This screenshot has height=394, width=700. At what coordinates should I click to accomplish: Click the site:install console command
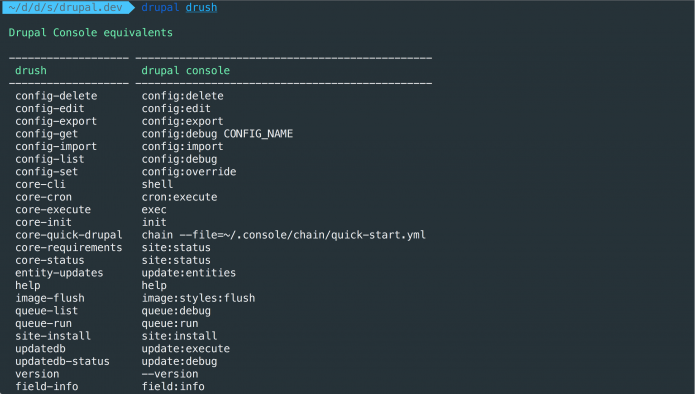tap(179, 336)
